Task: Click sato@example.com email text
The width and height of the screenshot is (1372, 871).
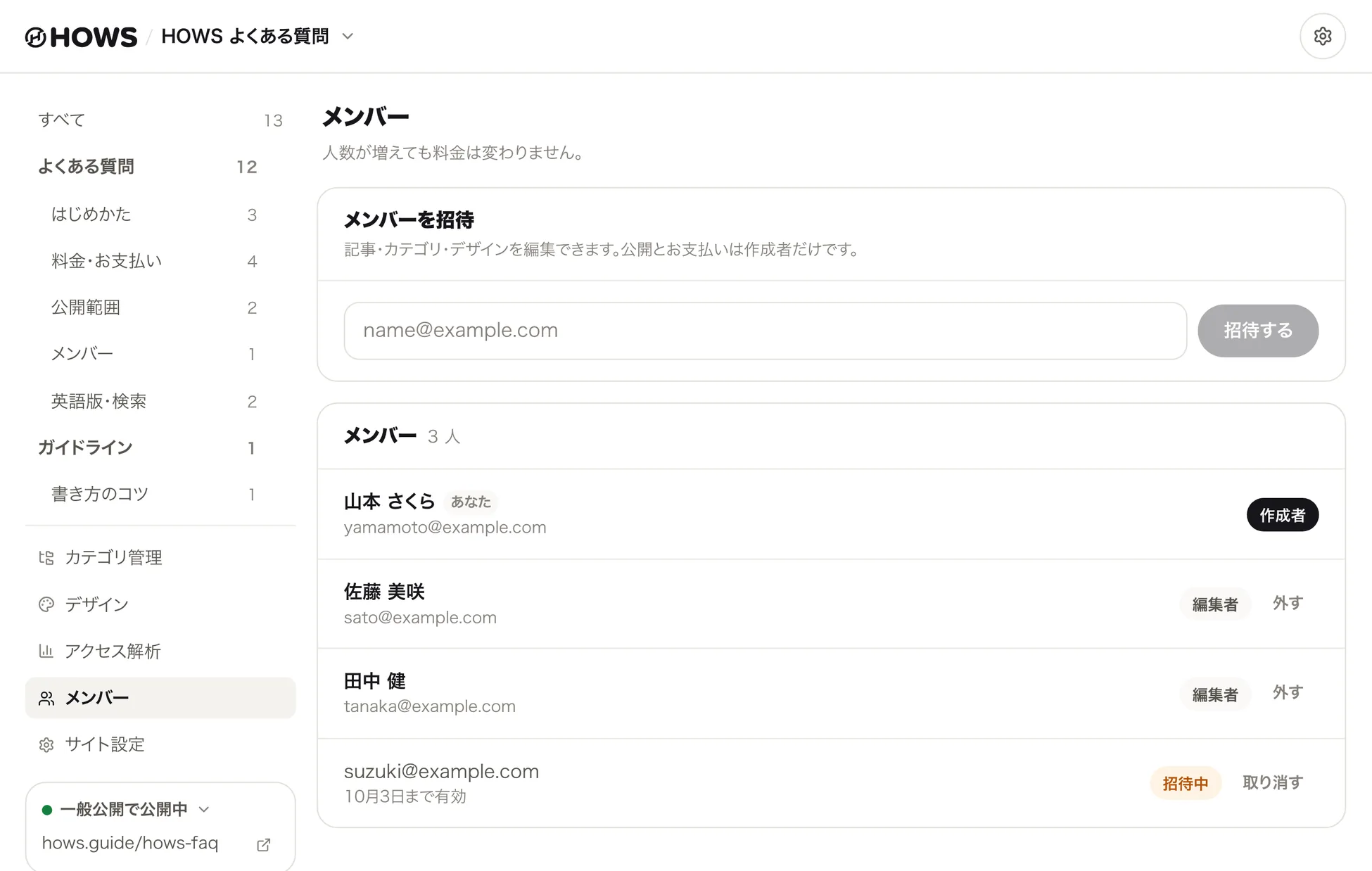Action: pos(420,617)
